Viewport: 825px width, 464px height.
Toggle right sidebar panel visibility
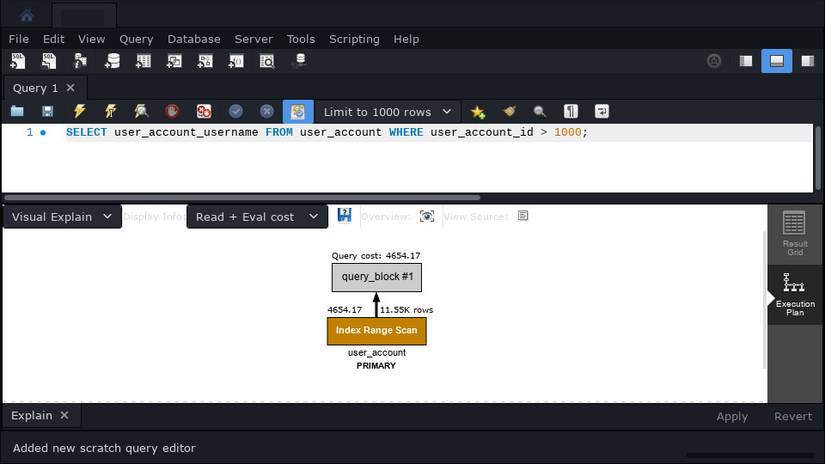(808, 61)
